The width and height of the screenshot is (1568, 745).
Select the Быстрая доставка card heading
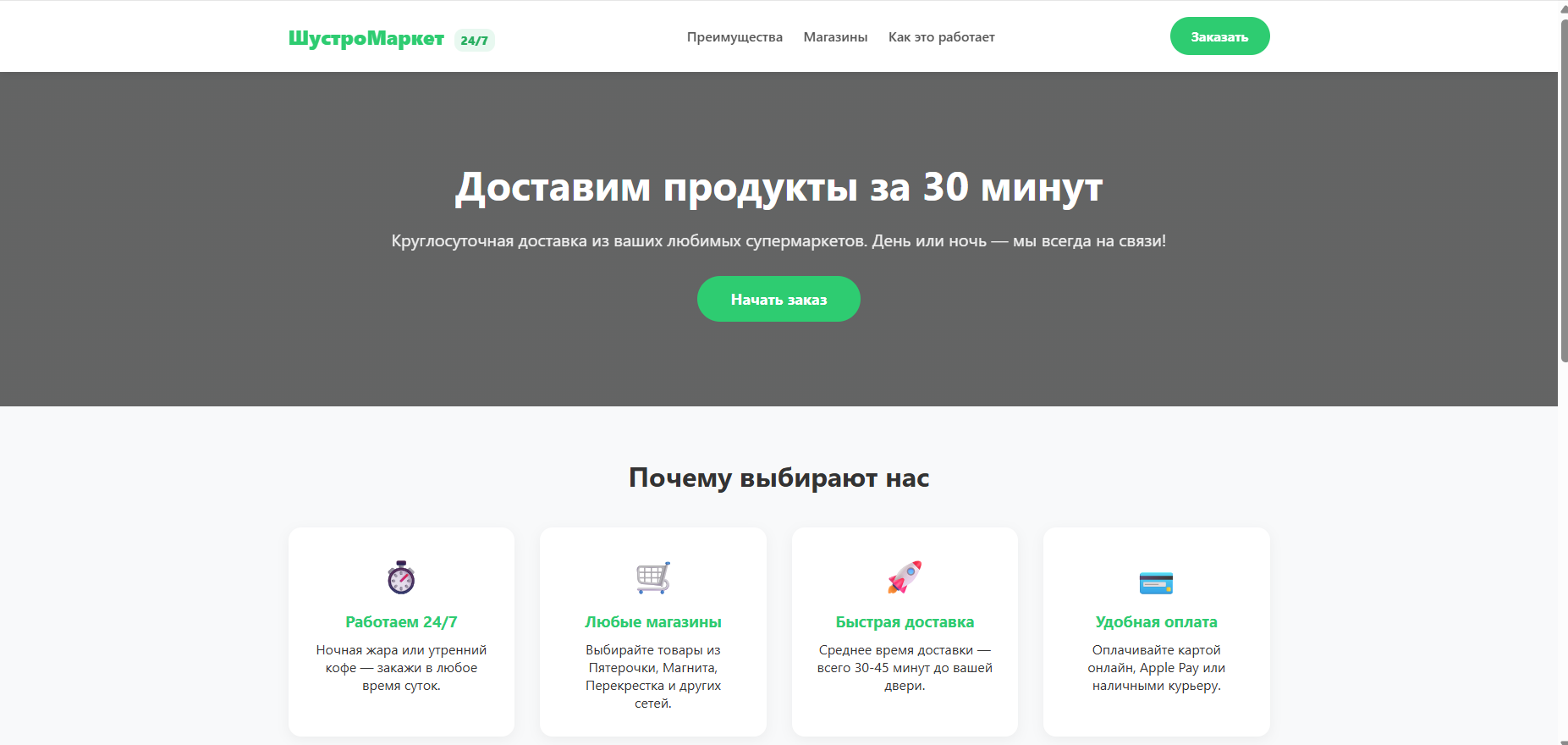click(x=905, y=622)
